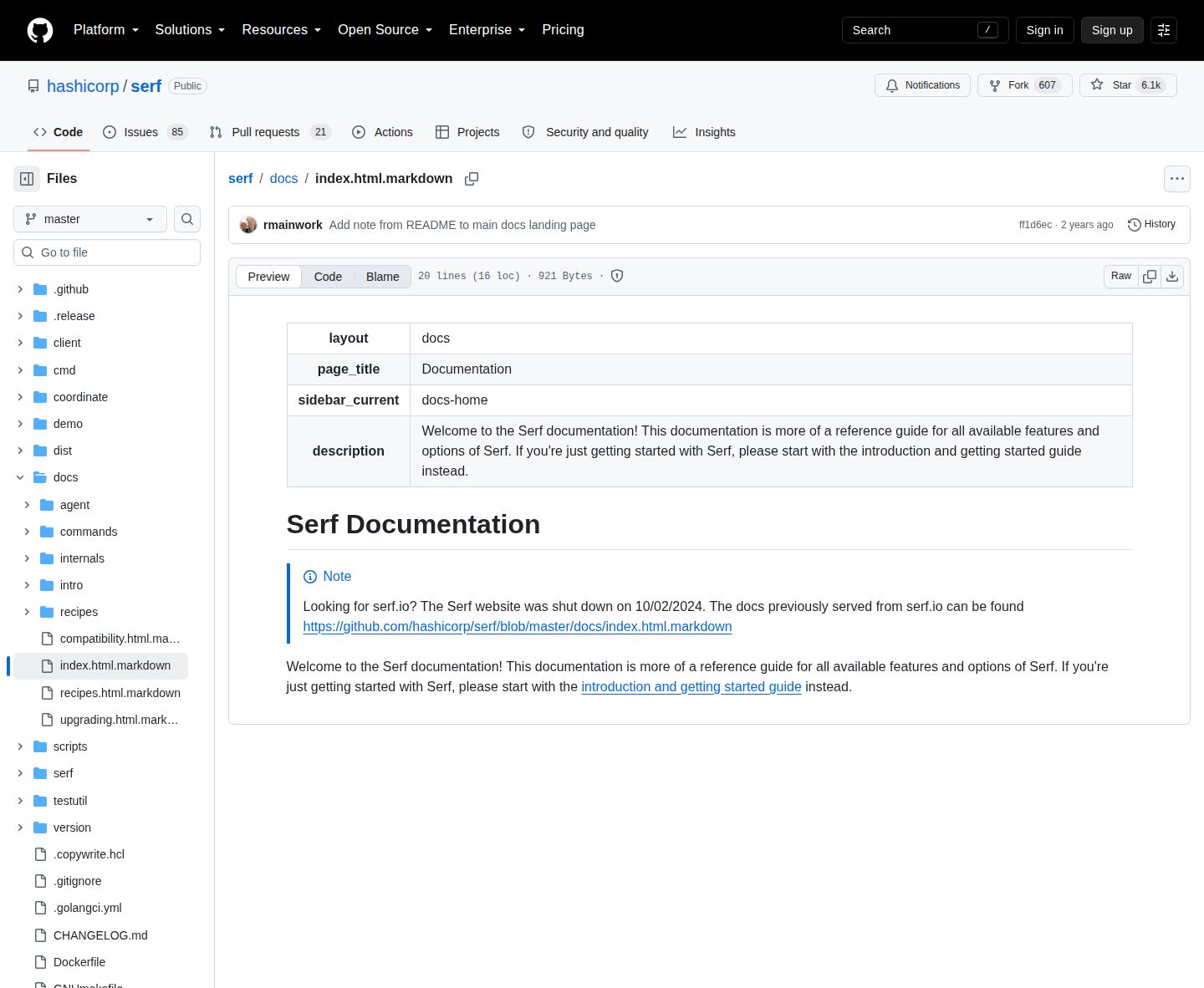Download raw file icon
The image size is (1204, 988).
[x=1172, y=277]
